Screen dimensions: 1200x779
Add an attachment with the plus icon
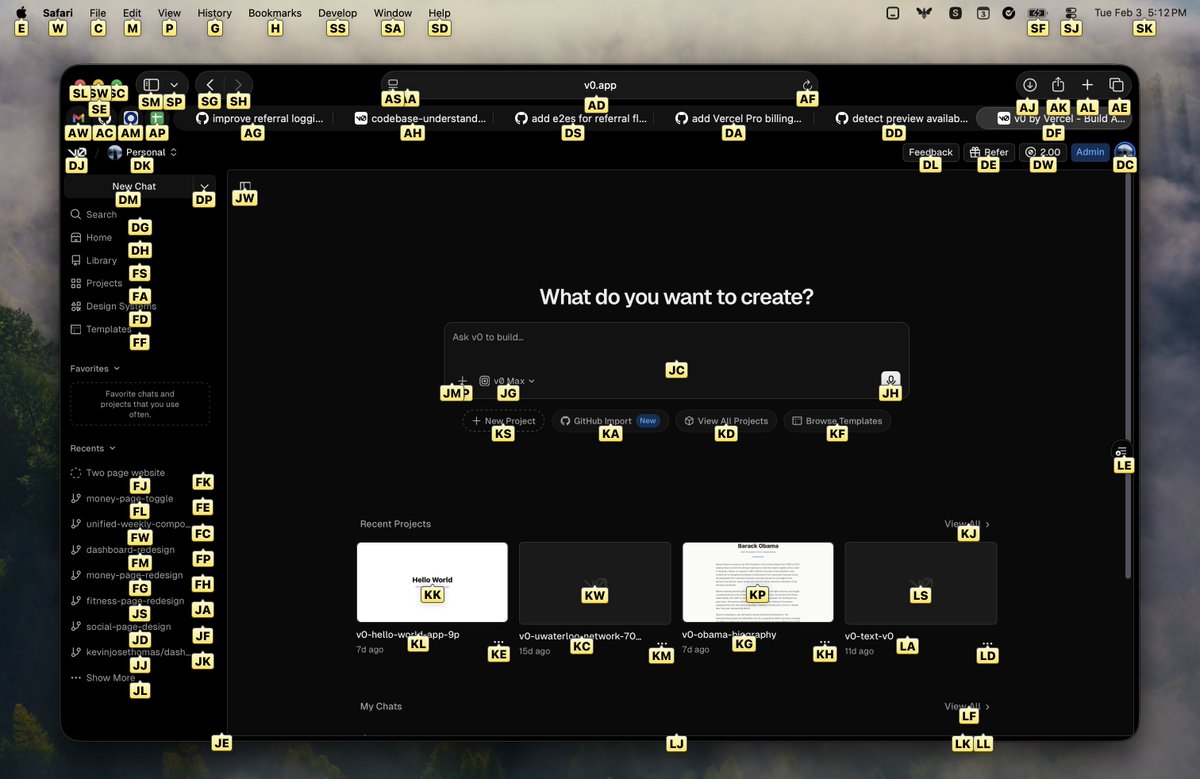(x=462, y=381)
